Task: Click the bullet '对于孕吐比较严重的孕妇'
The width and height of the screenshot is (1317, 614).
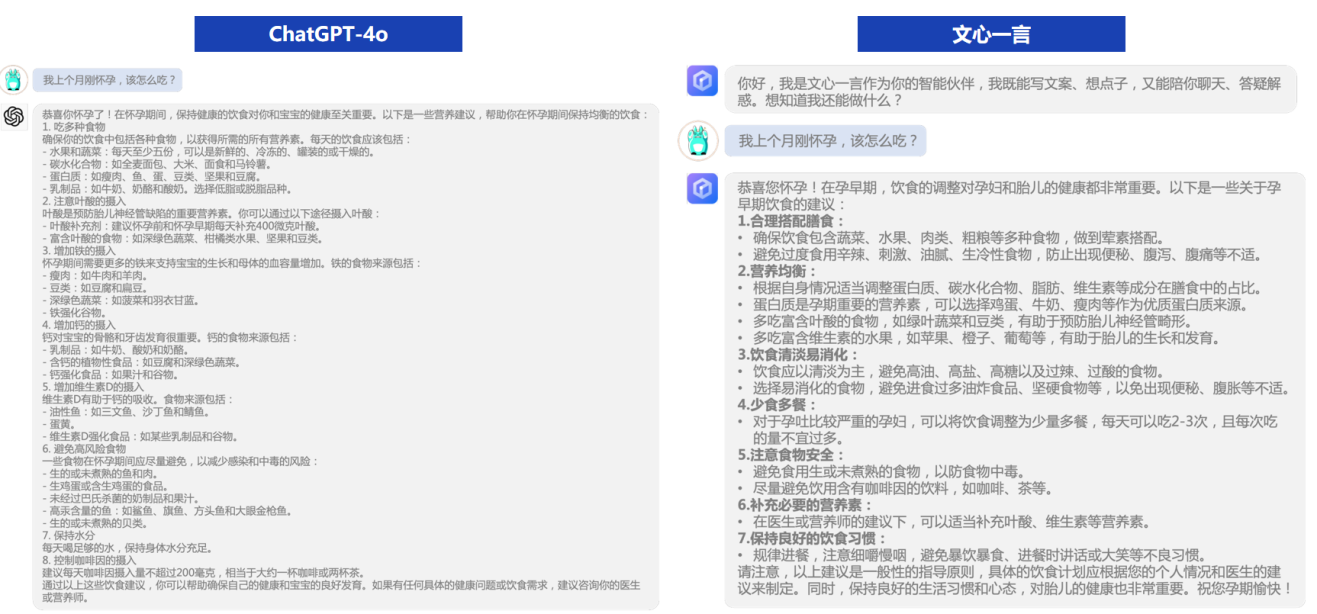Action: pyautogui.click(x=1007, y=430)
